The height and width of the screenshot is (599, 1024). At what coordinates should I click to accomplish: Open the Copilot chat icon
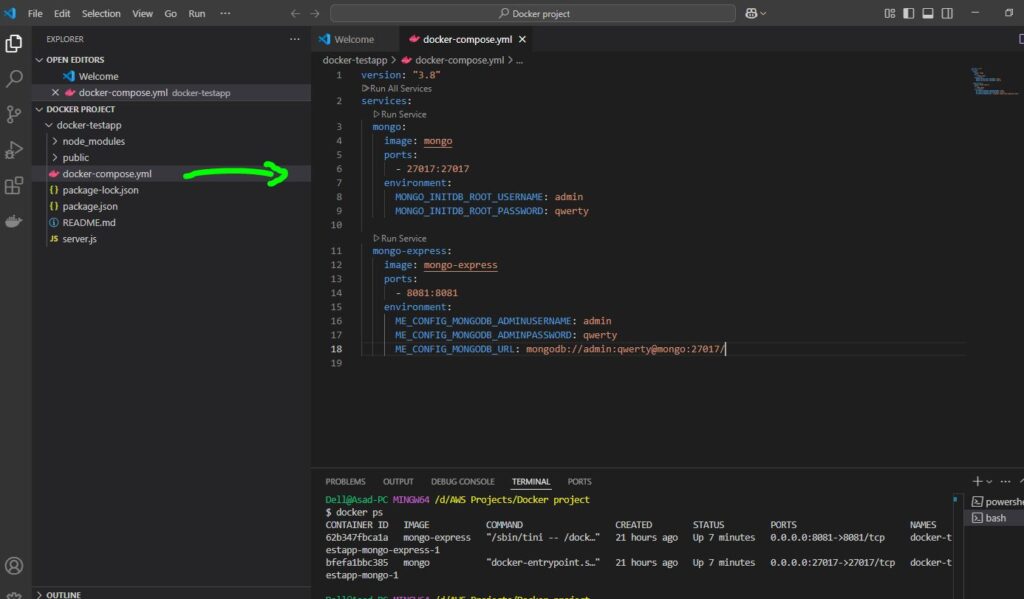[x=751, y=13]
